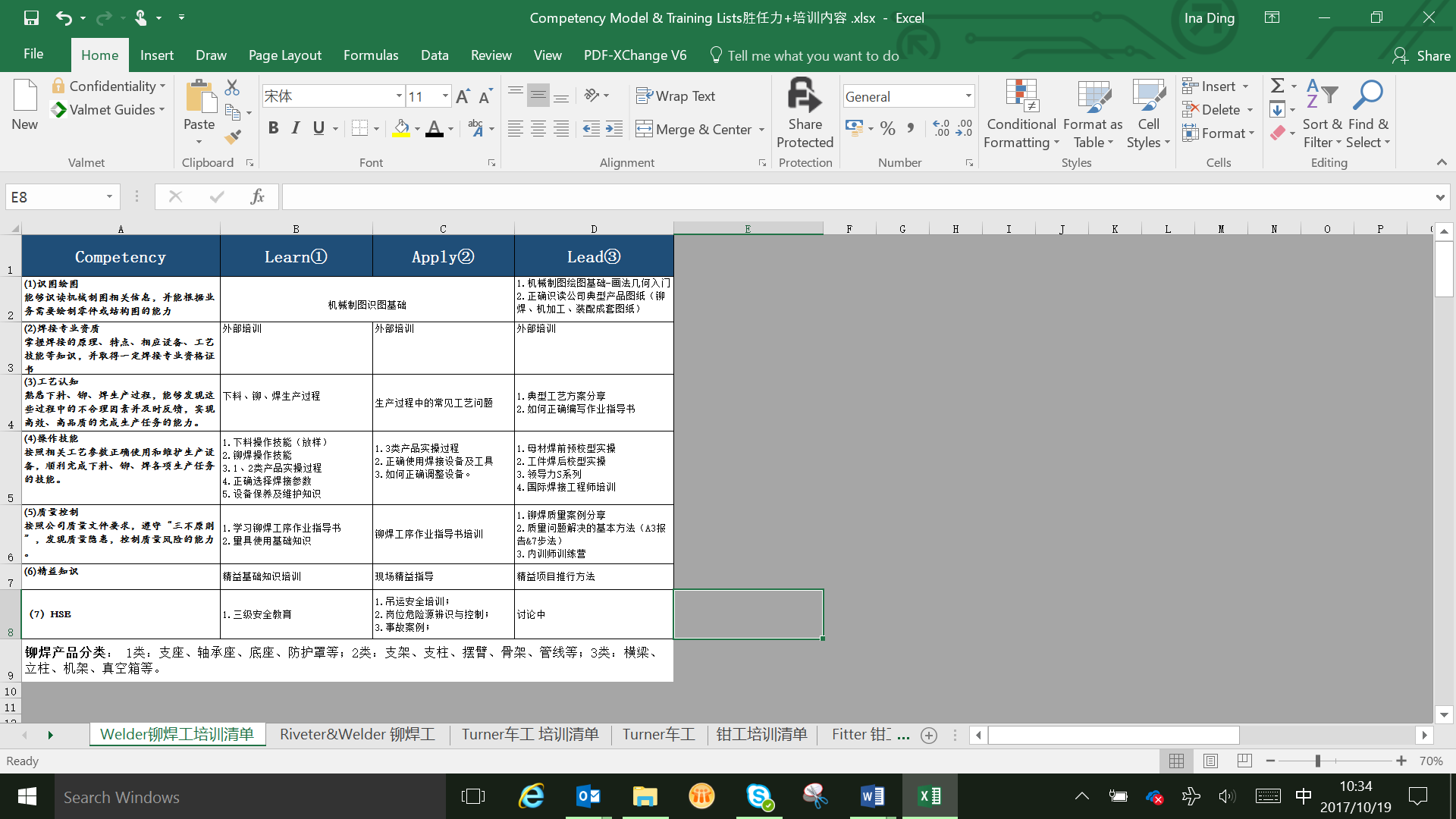Switch to the Insert ribbon tab
This screenshot has height=819, width=1456.
click(x=157, y=55)
